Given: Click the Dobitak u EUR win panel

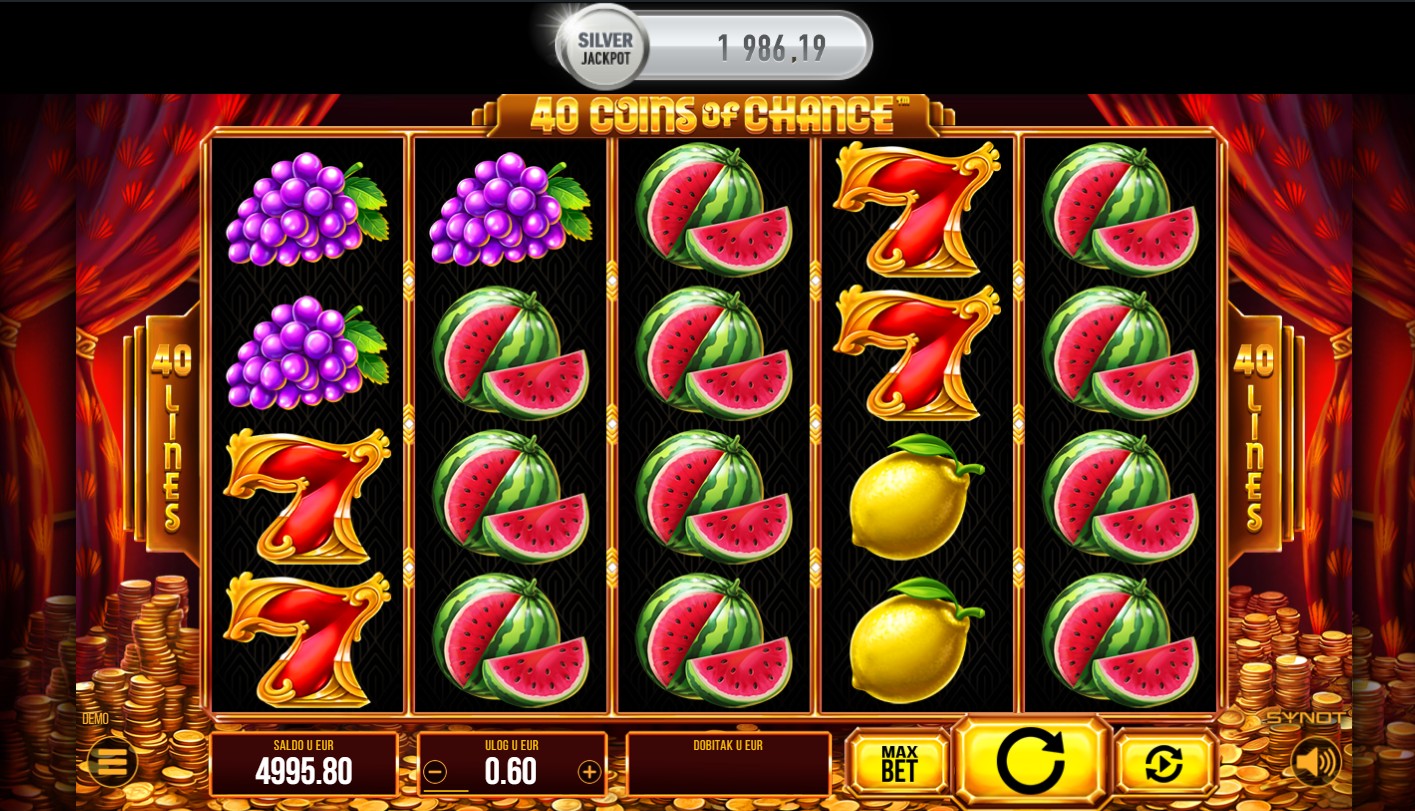Looking at the screenshot, I should (x=728, y=764).
